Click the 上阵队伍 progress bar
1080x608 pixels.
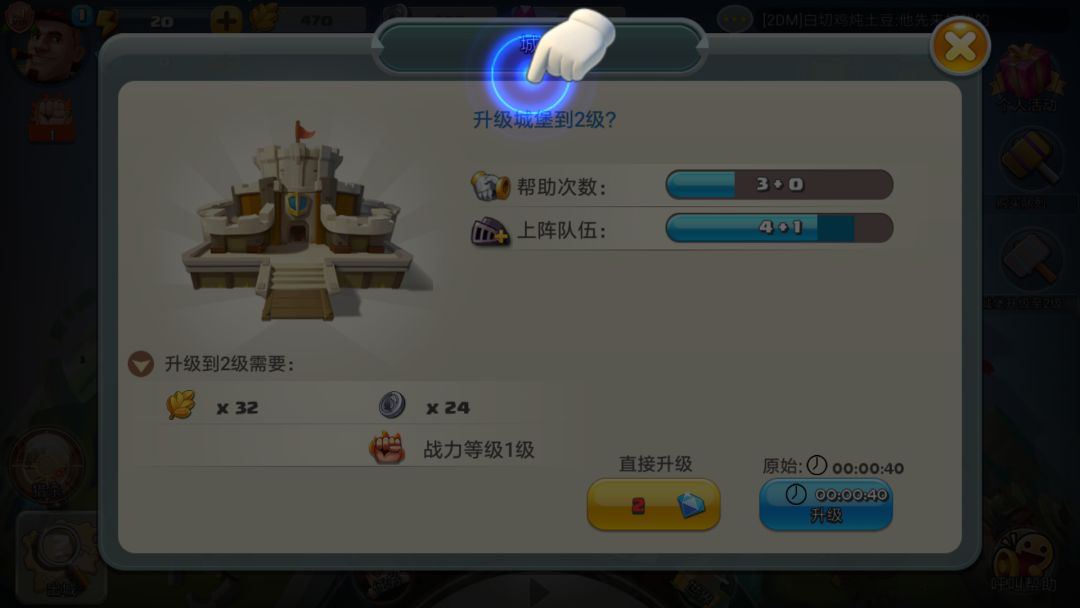click(x=779, y=227)
